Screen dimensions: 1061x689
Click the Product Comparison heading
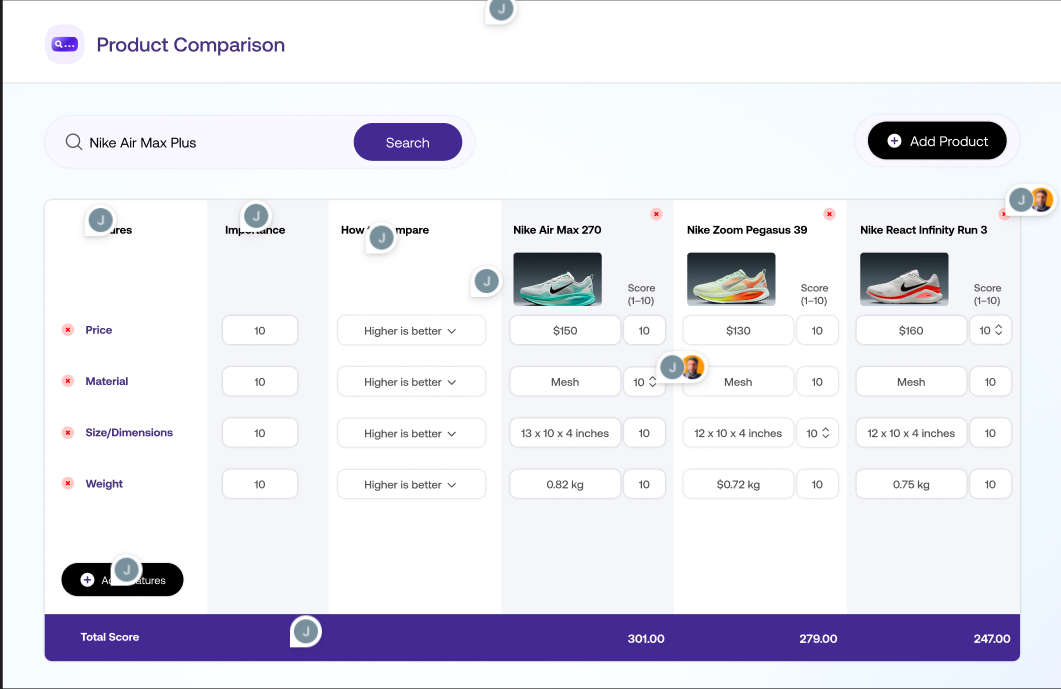tap(191, 45)
